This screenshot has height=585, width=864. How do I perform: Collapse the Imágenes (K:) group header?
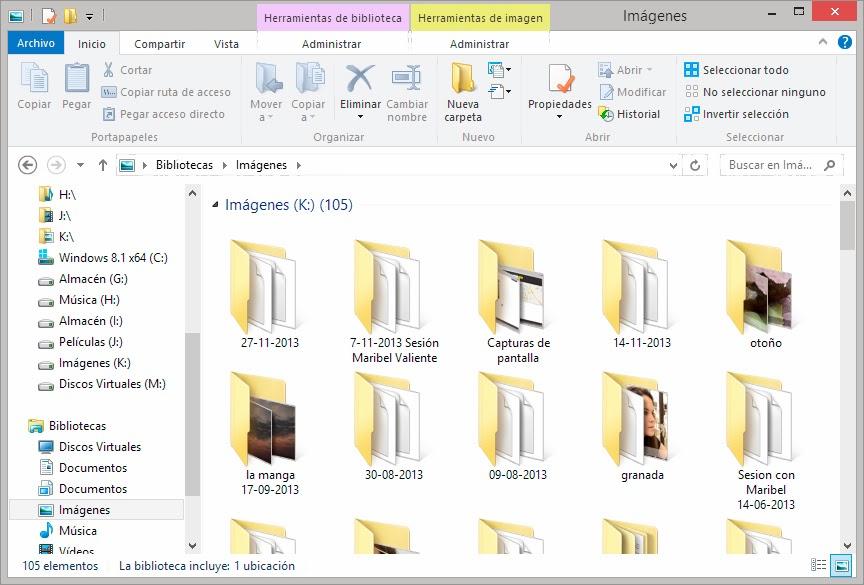click(215, 203)
